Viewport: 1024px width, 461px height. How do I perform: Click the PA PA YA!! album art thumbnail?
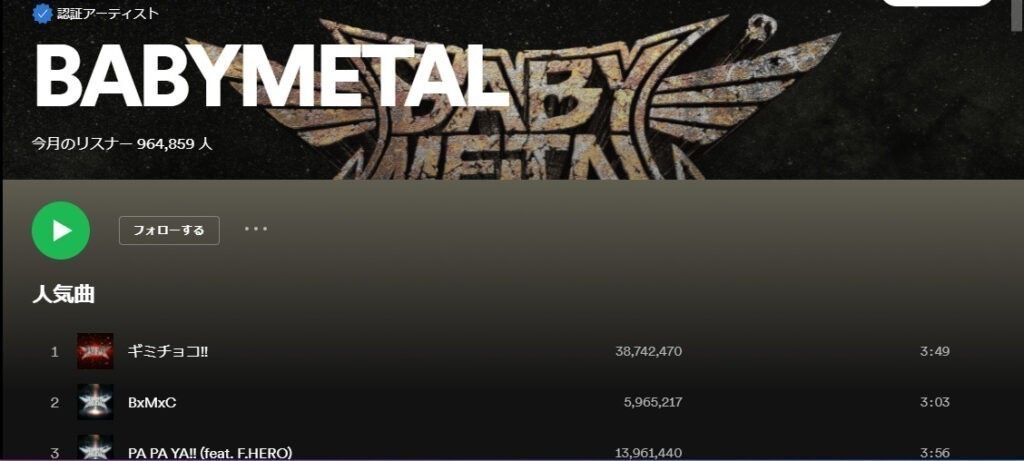[x=95, y=448]
